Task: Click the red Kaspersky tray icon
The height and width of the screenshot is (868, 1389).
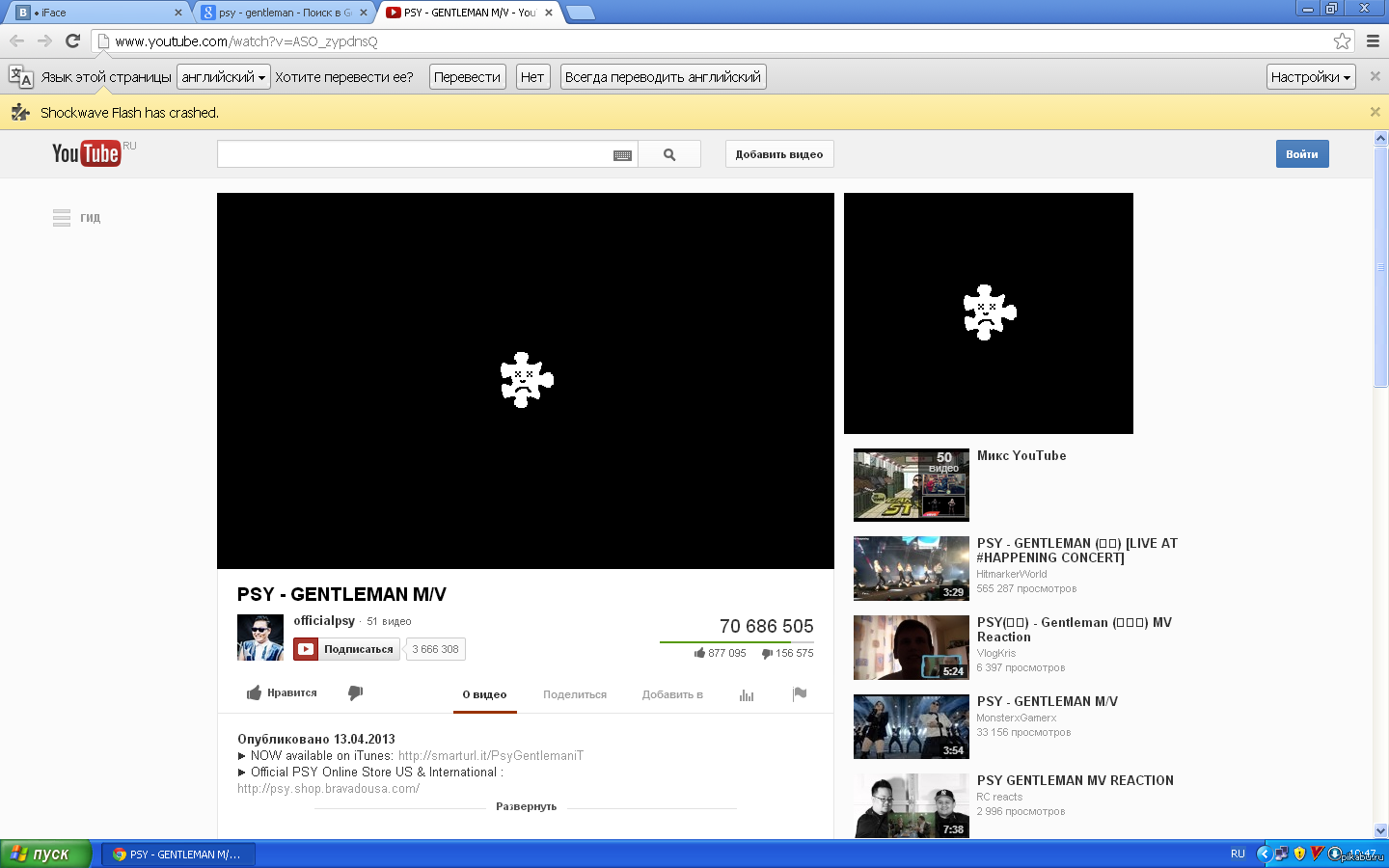Action: (x=1317, y=854)
